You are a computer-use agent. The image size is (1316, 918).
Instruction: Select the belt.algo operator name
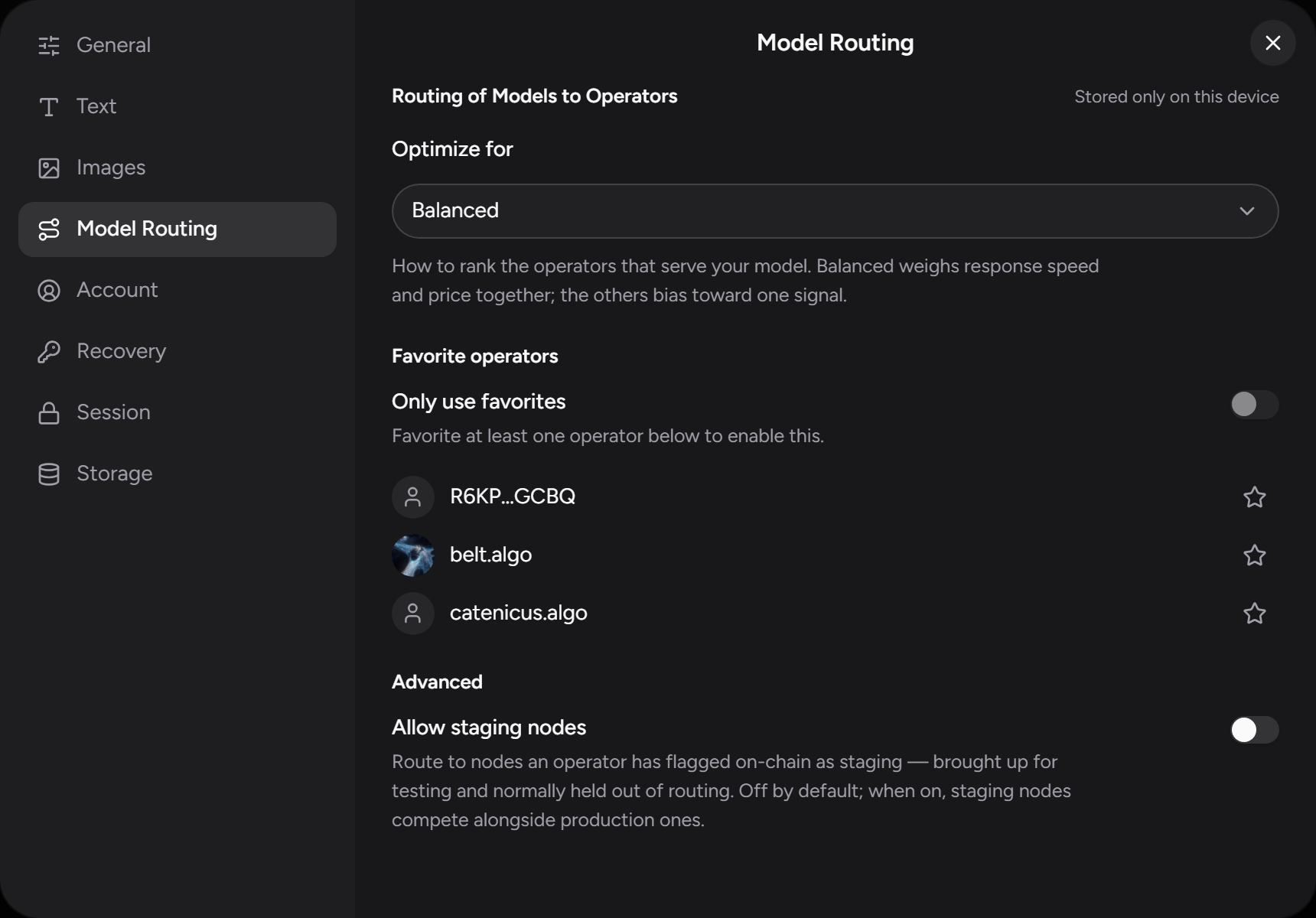click(x=490, y=555)
